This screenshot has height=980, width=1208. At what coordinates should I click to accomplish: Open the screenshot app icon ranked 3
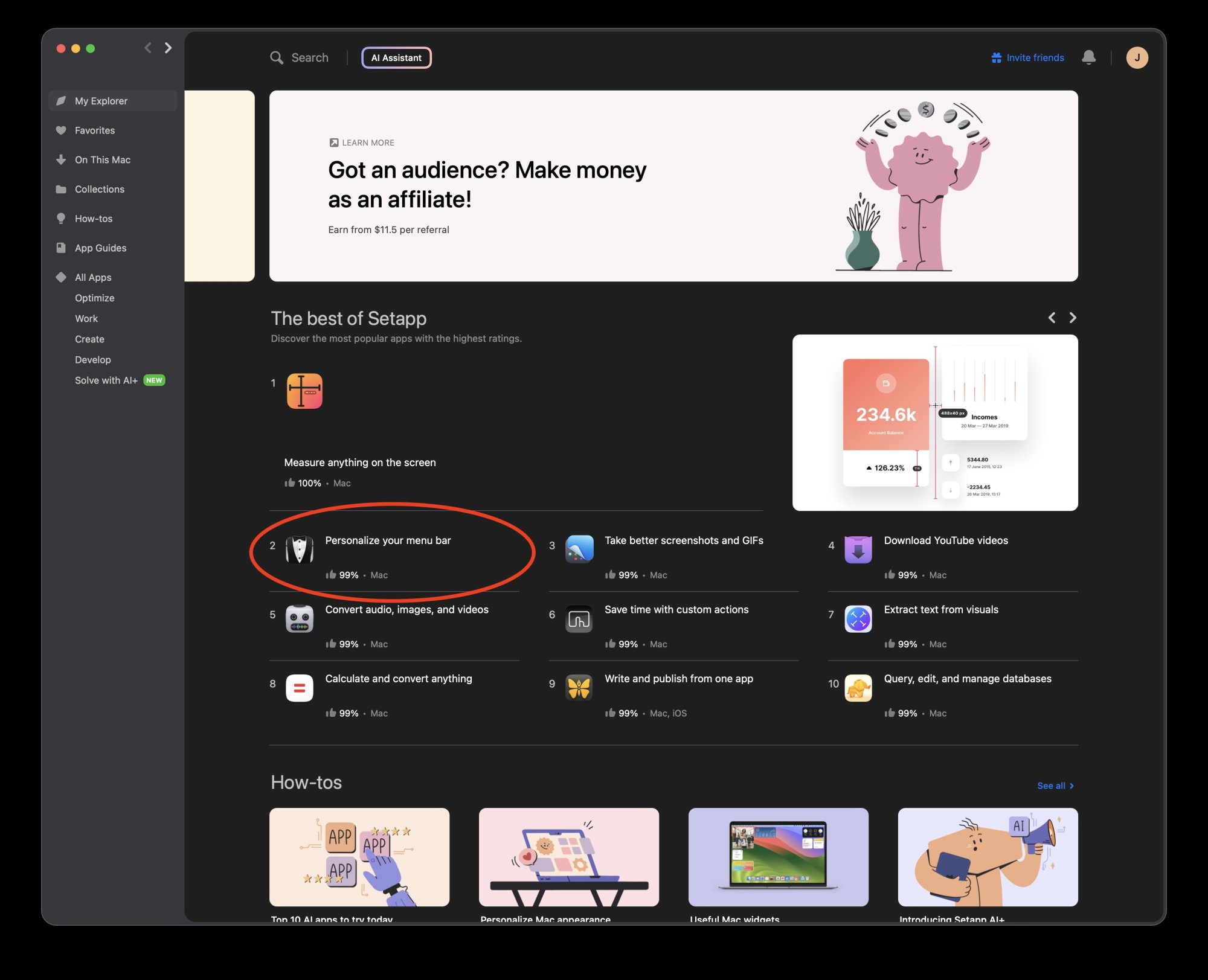tap(579, 549)
